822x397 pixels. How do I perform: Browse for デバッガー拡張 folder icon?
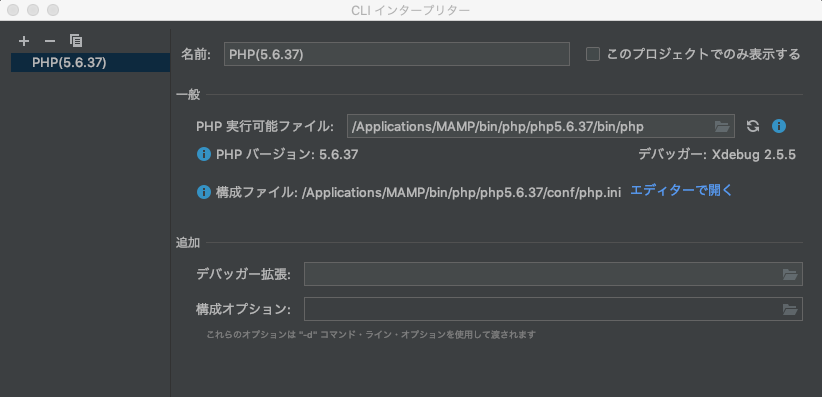coord(790,274)
